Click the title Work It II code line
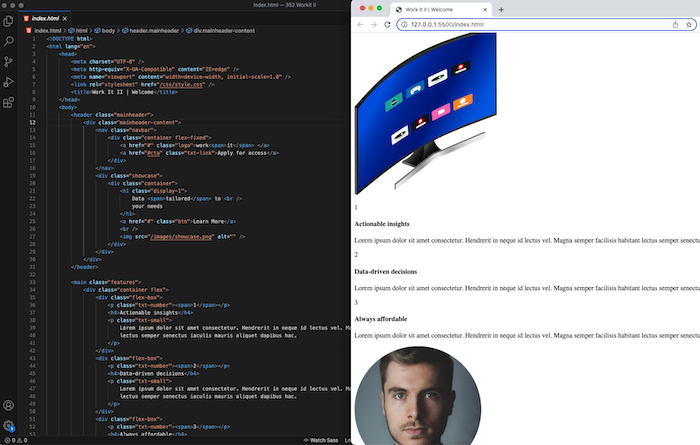The height and width of the screenshot is (445, 700). pyautogui.click(x=124, y=92)
